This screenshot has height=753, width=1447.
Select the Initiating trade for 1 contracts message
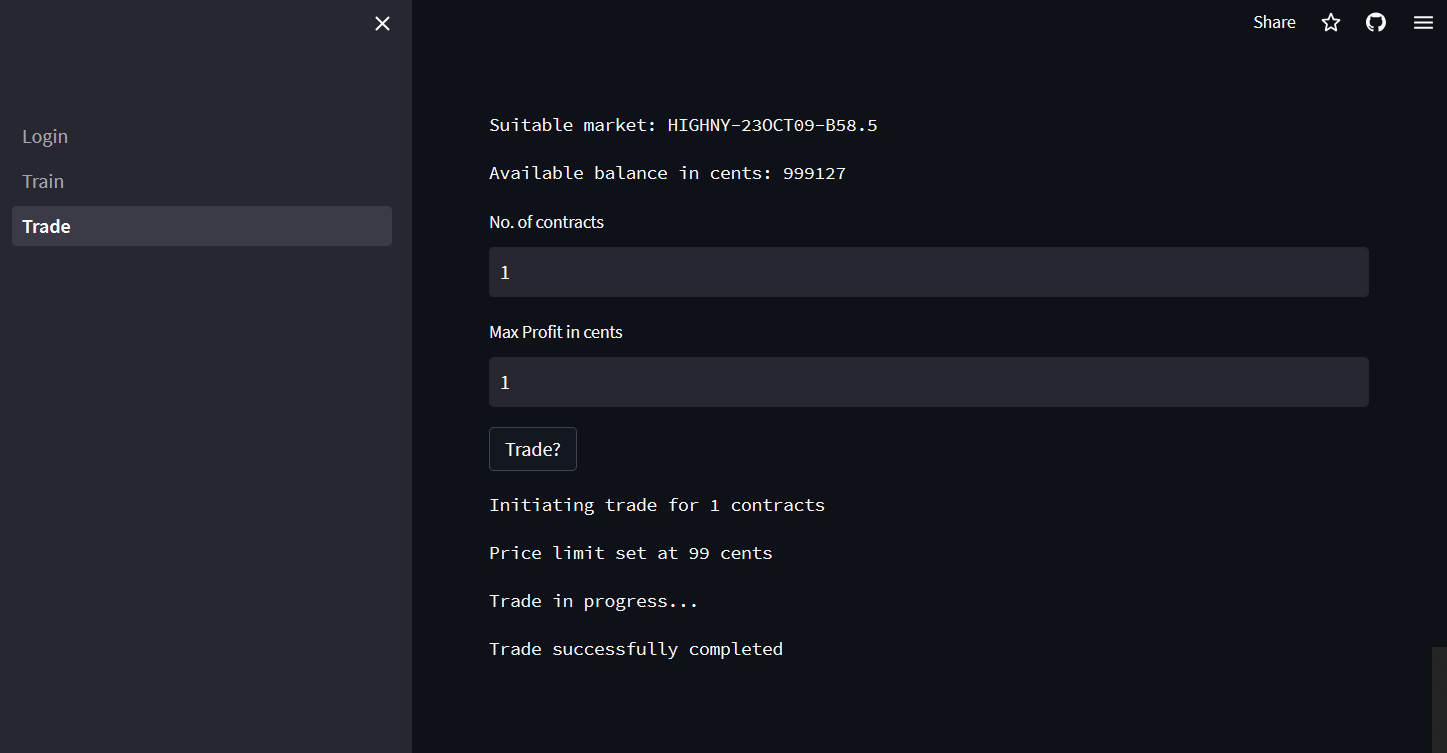(x=657, y=504)
